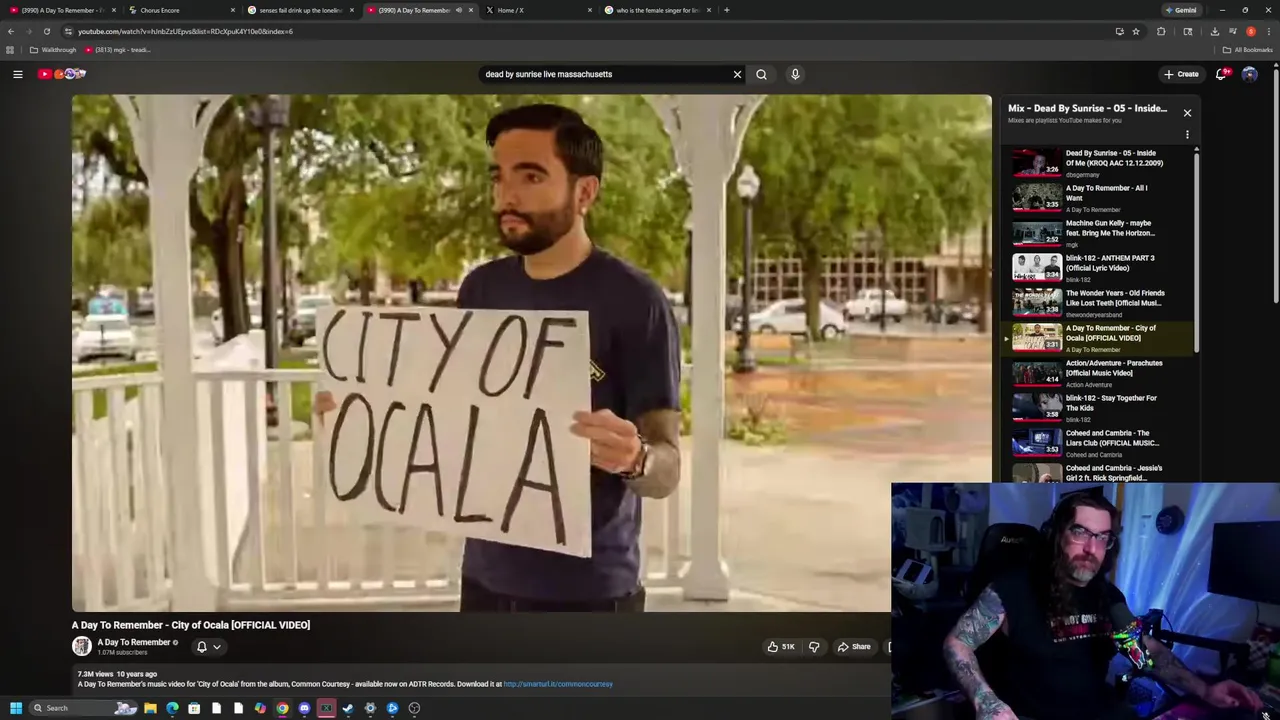Play Dead By Sunrise Inside Of Me
This screenshot has height=720, width=1280.
1098,163
